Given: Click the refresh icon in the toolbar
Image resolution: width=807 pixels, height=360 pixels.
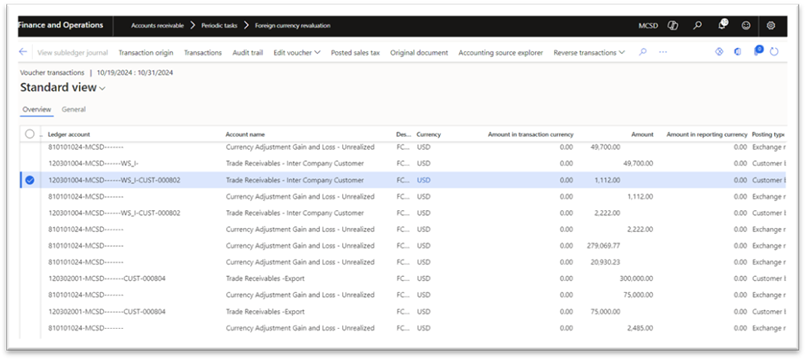Looking at the screenshot, I should tap(774, 52).
